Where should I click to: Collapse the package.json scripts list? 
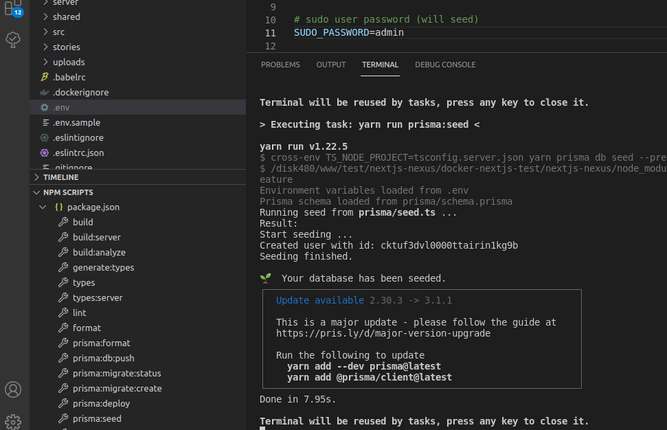point(43,207)
